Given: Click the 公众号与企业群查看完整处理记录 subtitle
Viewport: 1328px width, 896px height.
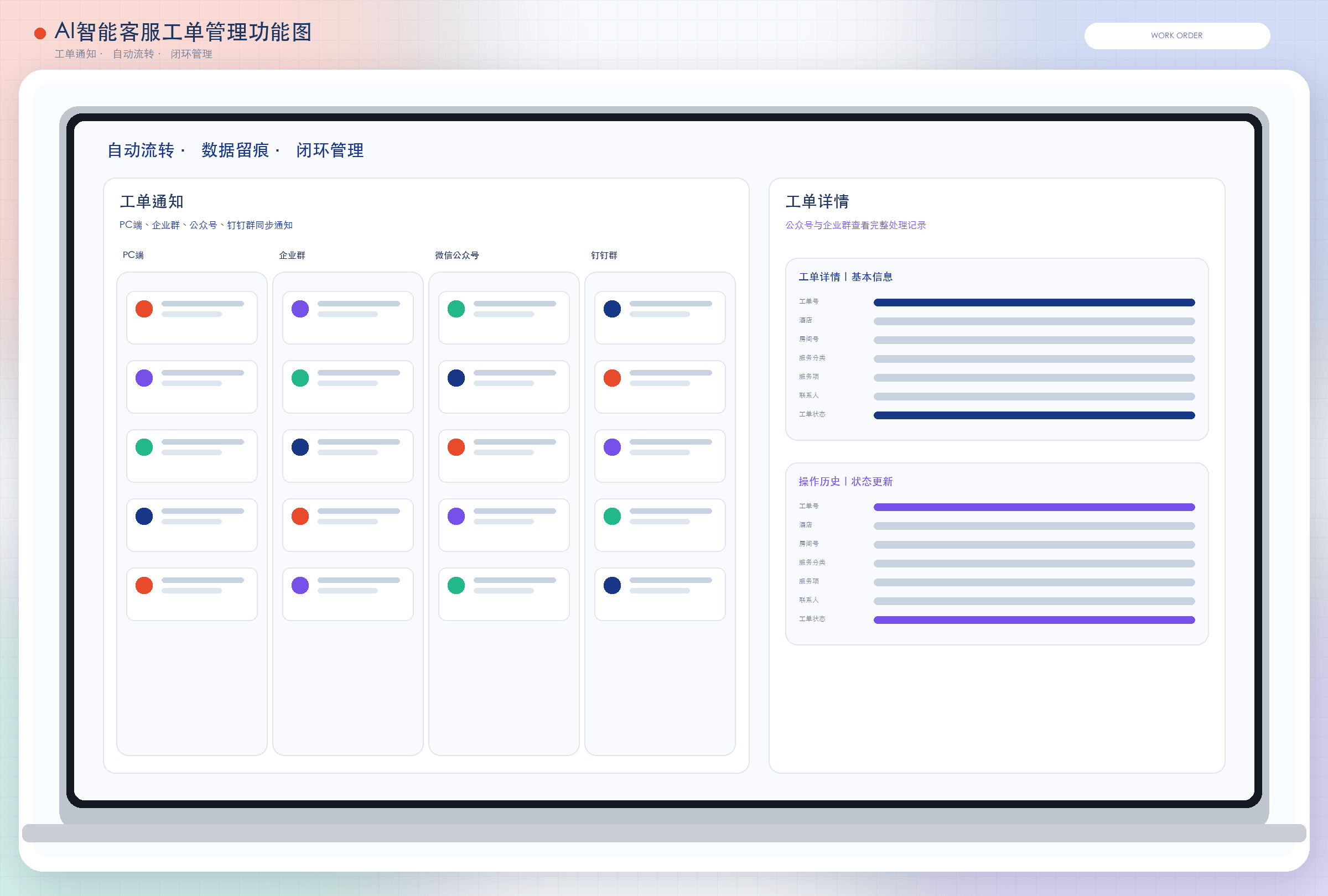Looking at the screenshot, I should (855, 225).
